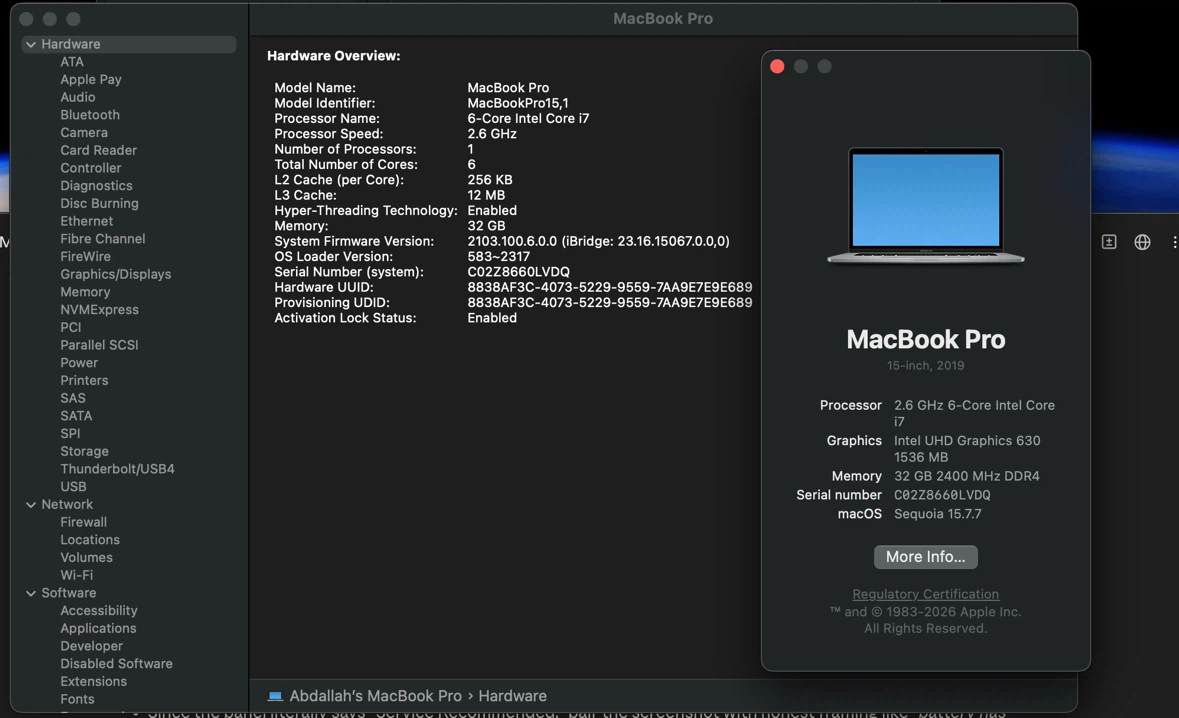Click the serial number C02Z8660LVDQ in System Report
The height and width of the screenshot is (718, 1179).
pos(518,271)
